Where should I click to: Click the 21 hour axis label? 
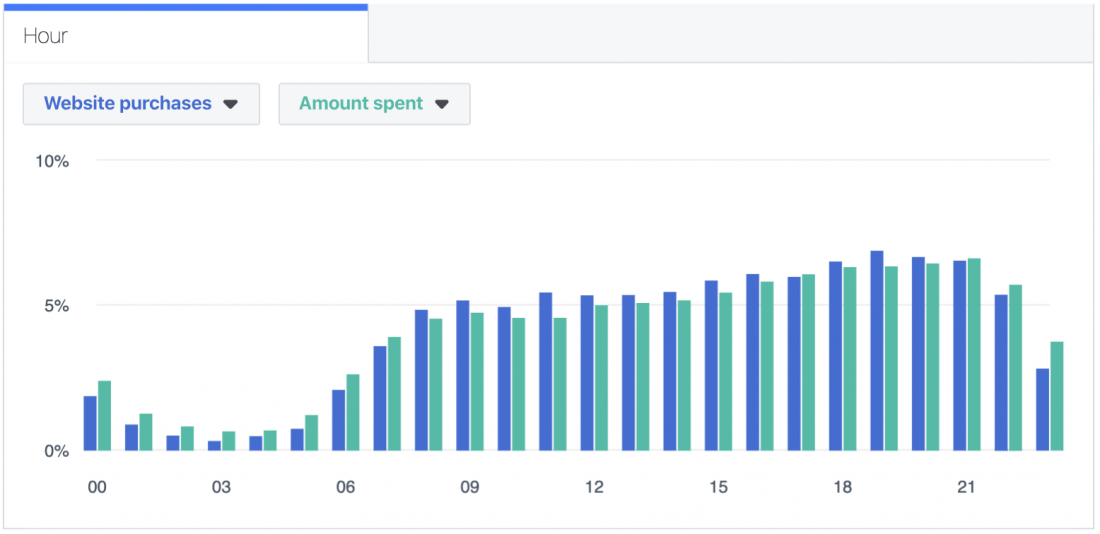pos(967,487)
